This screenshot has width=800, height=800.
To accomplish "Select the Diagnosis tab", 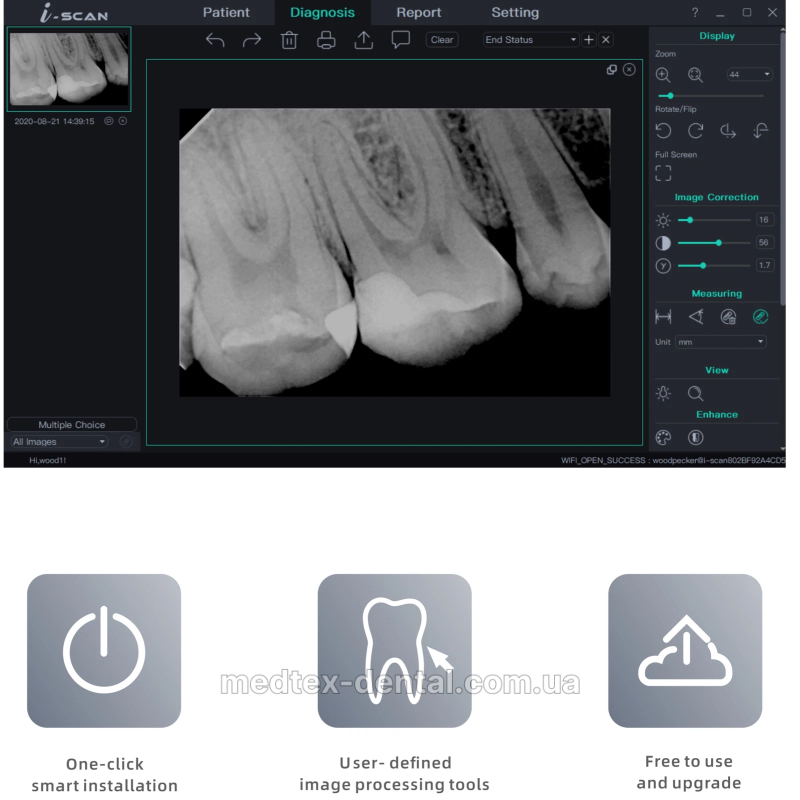I will click(x=322, y=12).
